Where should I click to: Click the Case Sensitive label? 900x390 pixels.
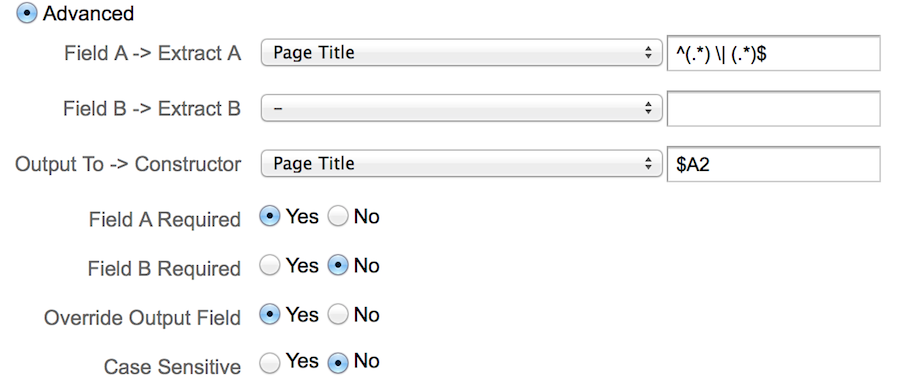tap(172, 366)
